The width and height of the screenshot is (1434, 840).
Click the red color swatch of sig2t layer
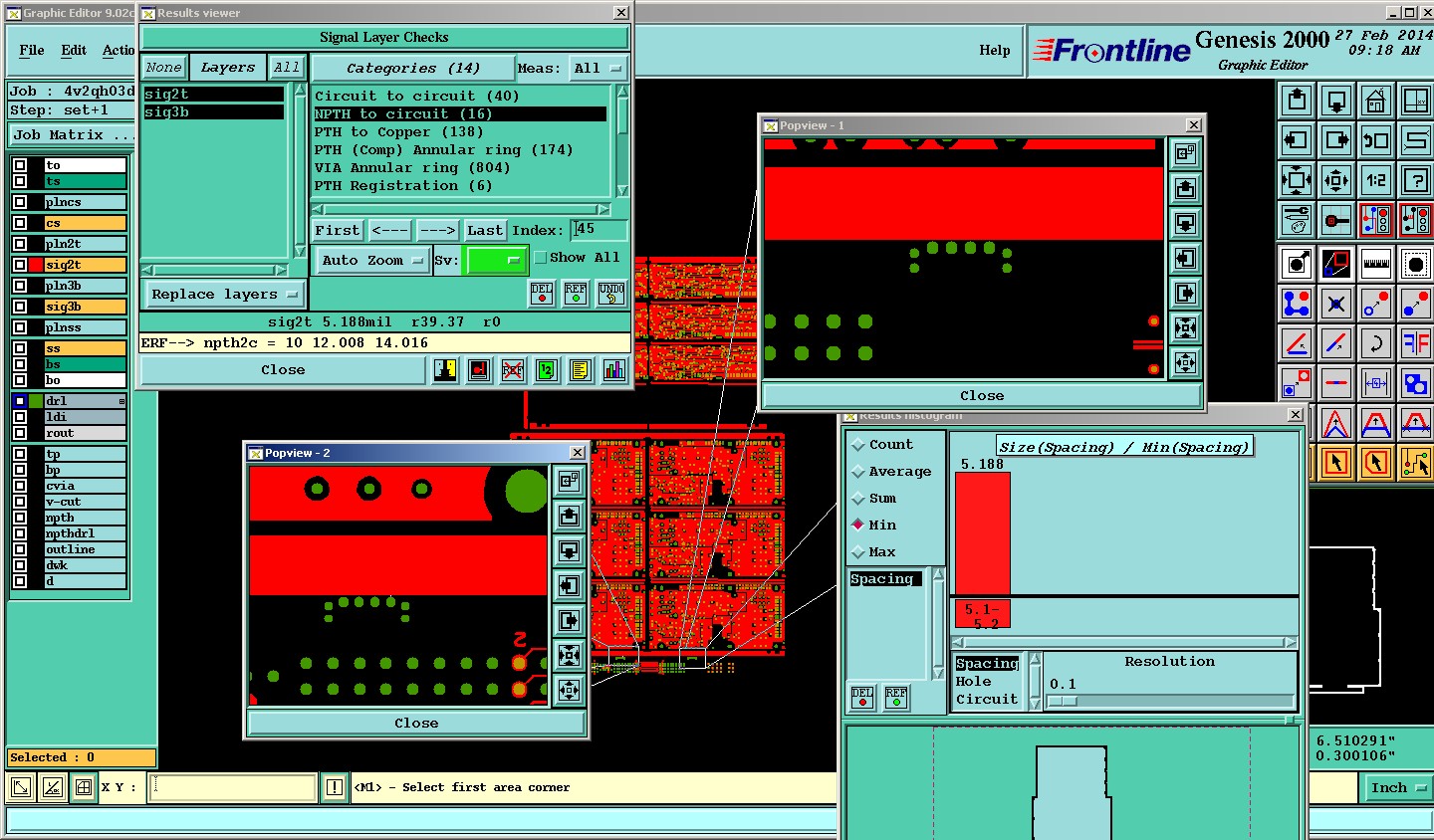(x=37, y=265)
